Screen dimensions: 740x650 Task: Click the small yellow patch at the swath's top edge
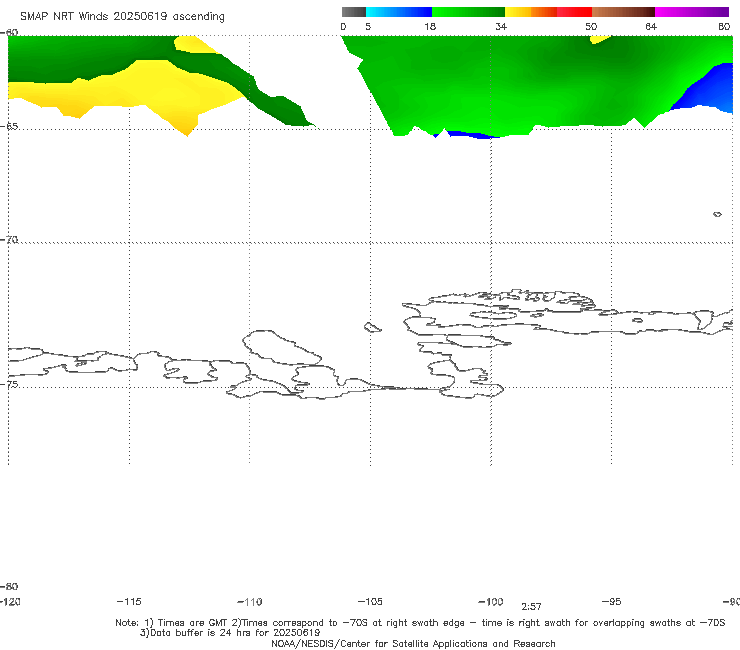pos(599,39)
